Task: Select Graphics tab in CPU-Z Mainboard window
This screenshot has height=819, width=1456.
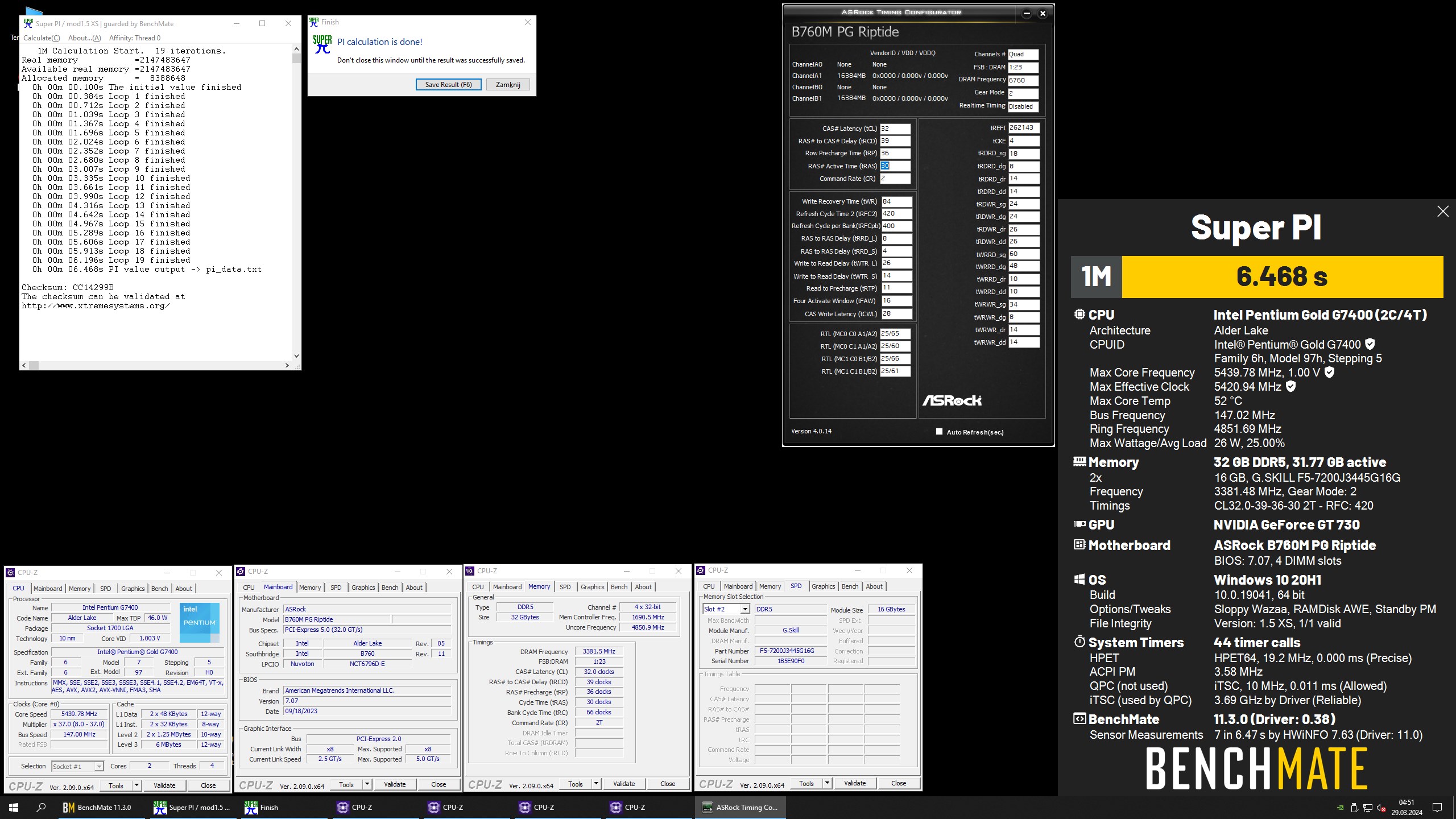Action: click(x=363, y=588)
